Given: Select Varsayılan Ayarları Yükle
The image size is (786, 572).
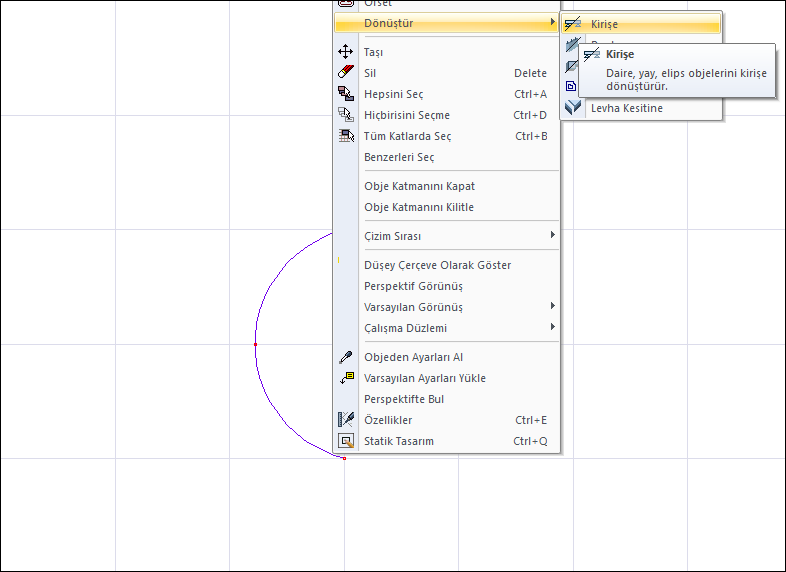Looking at the screenshot, I should [446, 379].
